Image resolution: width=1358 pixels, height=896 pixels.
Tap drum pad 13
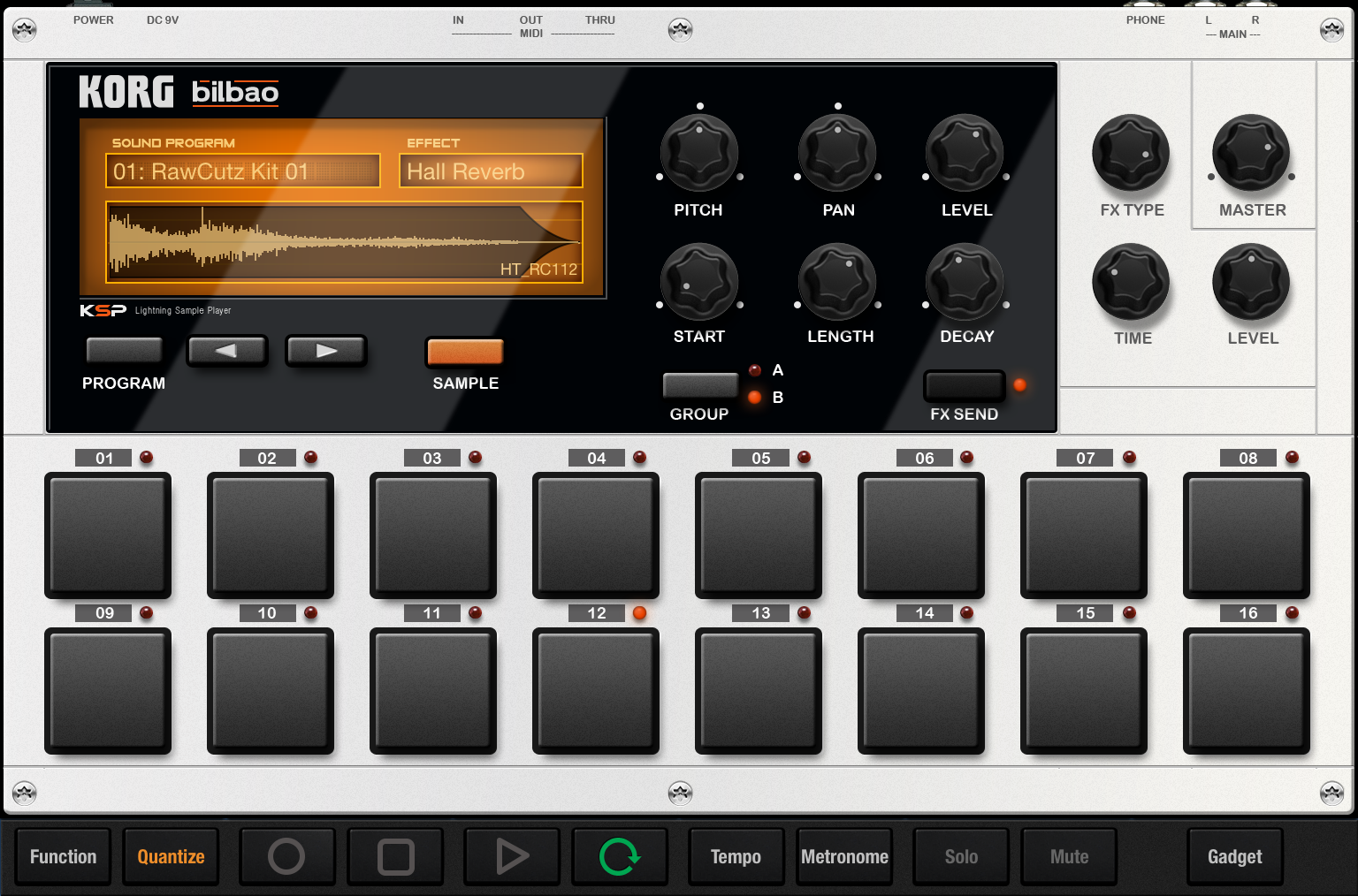coord(759,690)
